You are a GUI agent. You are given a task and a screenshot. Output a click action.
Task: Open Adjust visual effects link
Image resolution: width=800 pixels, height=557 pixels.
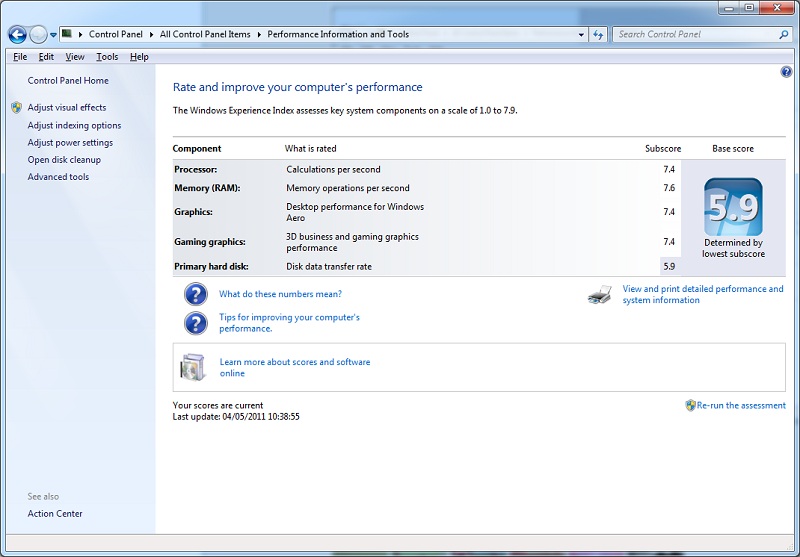pos(67,107)
